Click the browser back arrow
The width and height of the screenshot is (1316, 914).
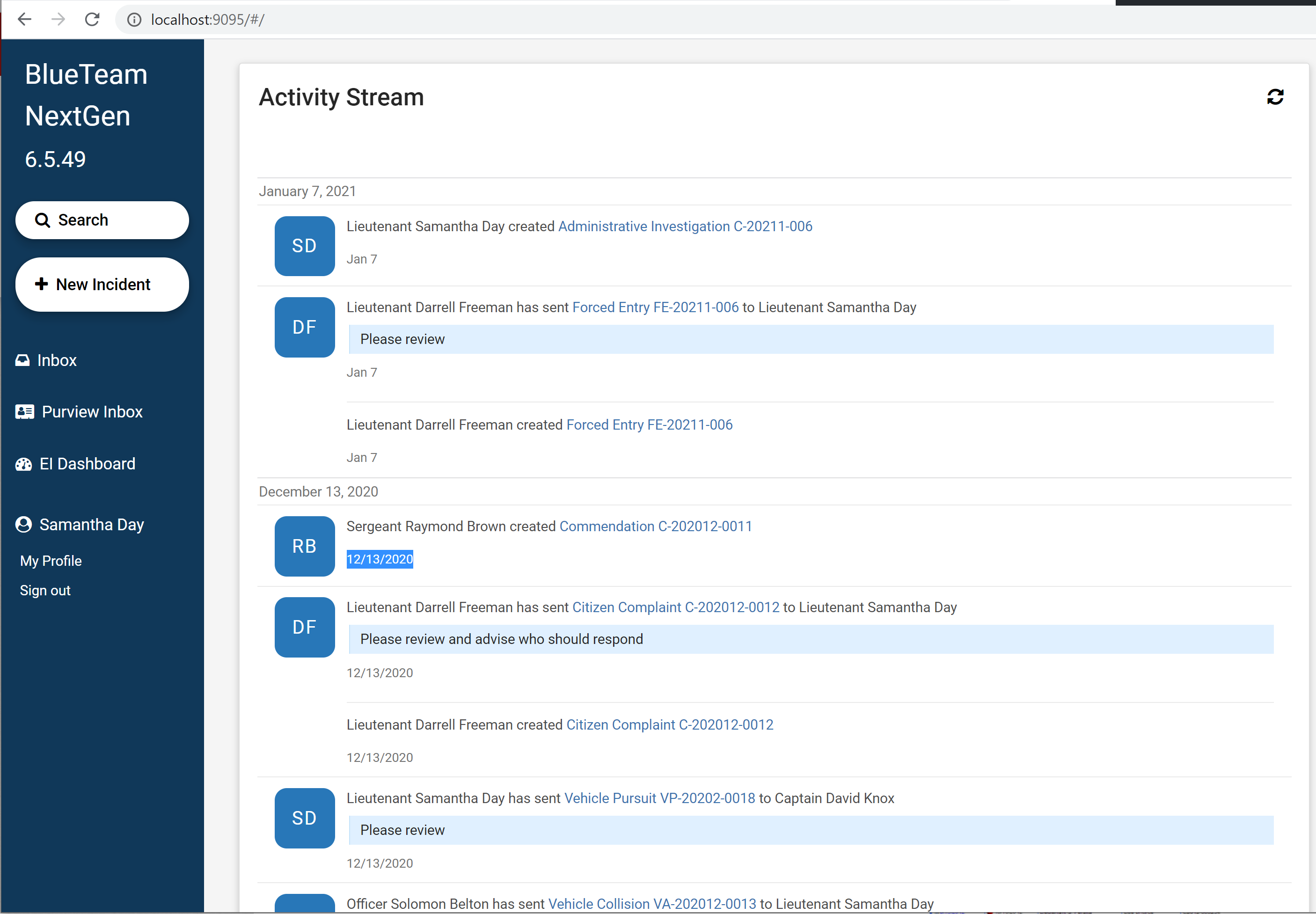[25, 20]
